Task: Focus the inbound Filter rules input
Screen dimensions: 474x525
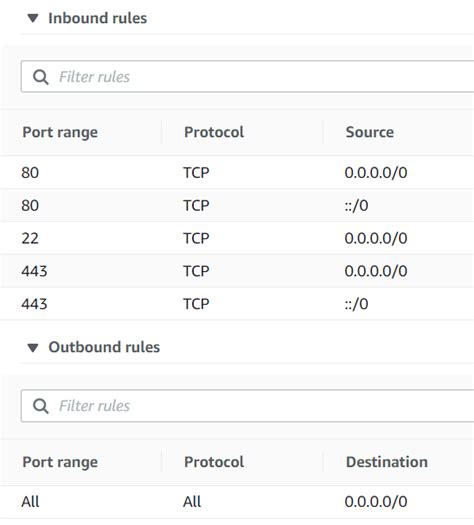Action: coord(247,77)
